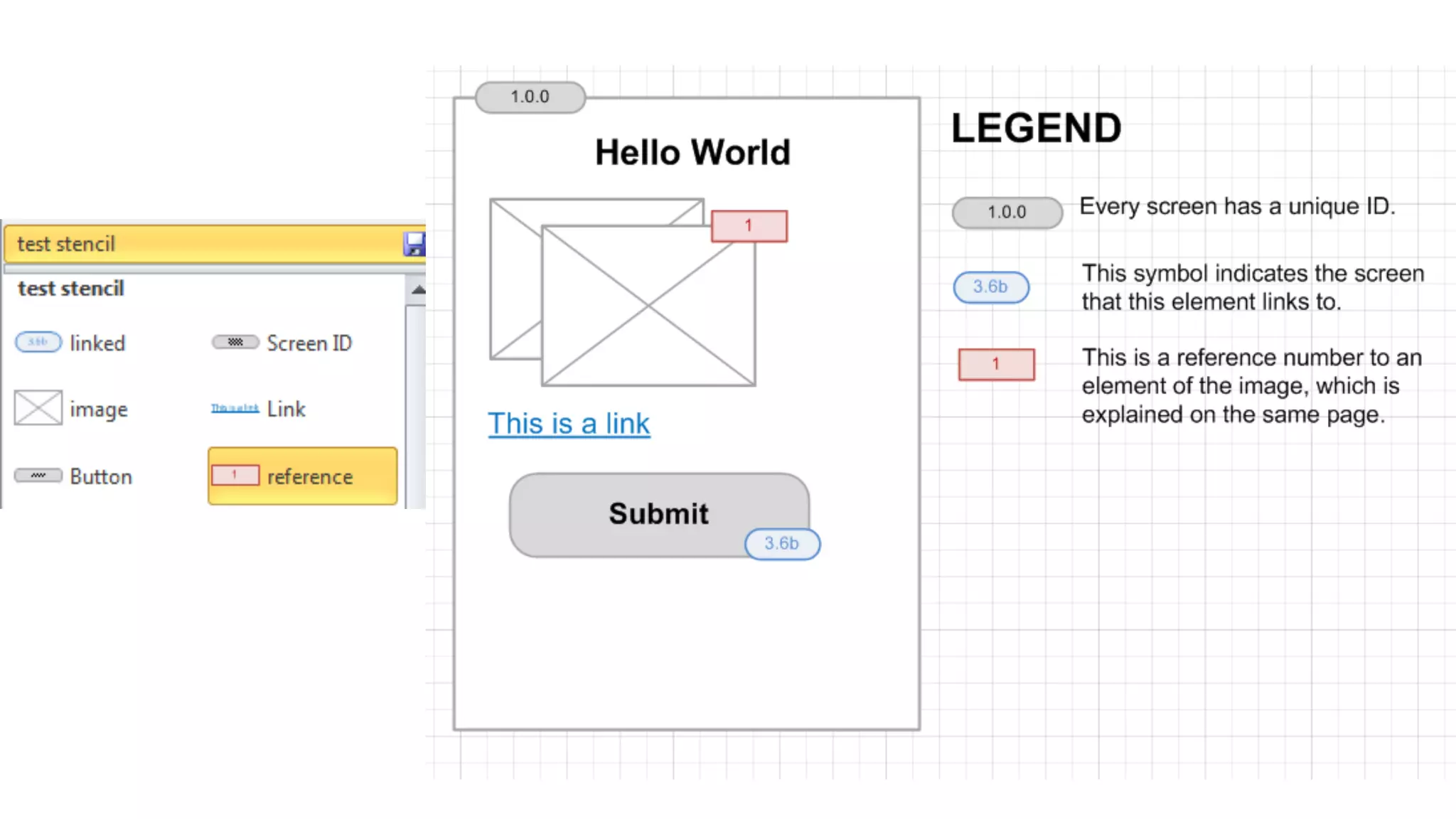This screenshot has width=1456, height=819.
Task: Select the red reference box in the legend
Action: 996,364
